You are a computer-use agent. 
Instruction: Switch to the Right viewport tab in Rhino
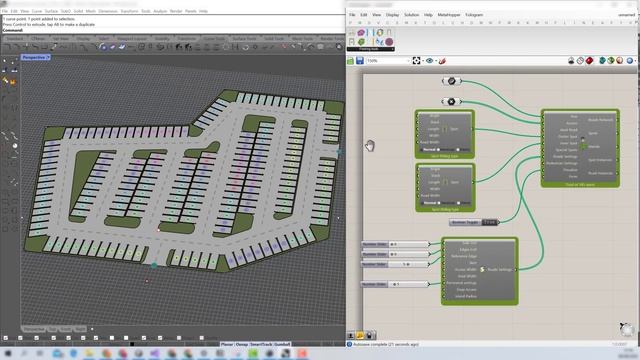80,329
